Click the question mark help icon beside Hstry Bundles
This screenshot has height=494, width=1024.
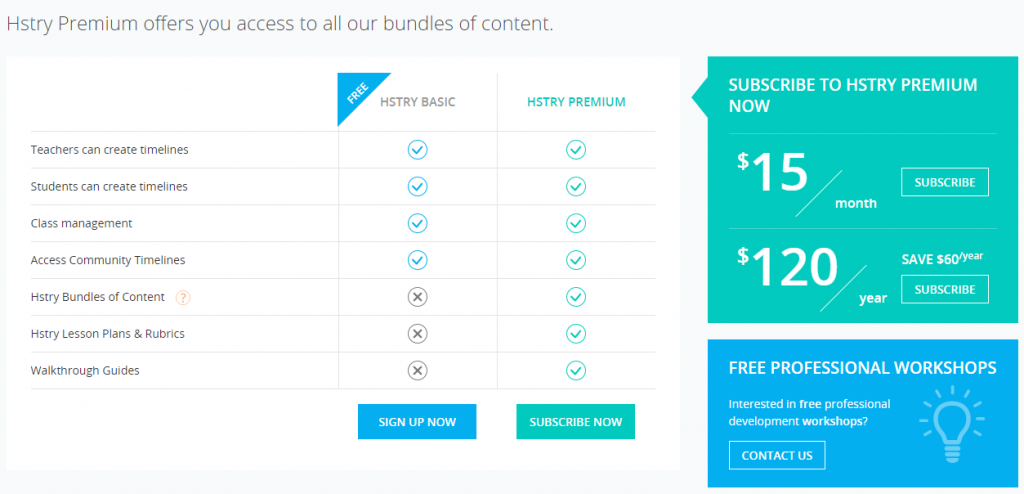coord(183,297)
